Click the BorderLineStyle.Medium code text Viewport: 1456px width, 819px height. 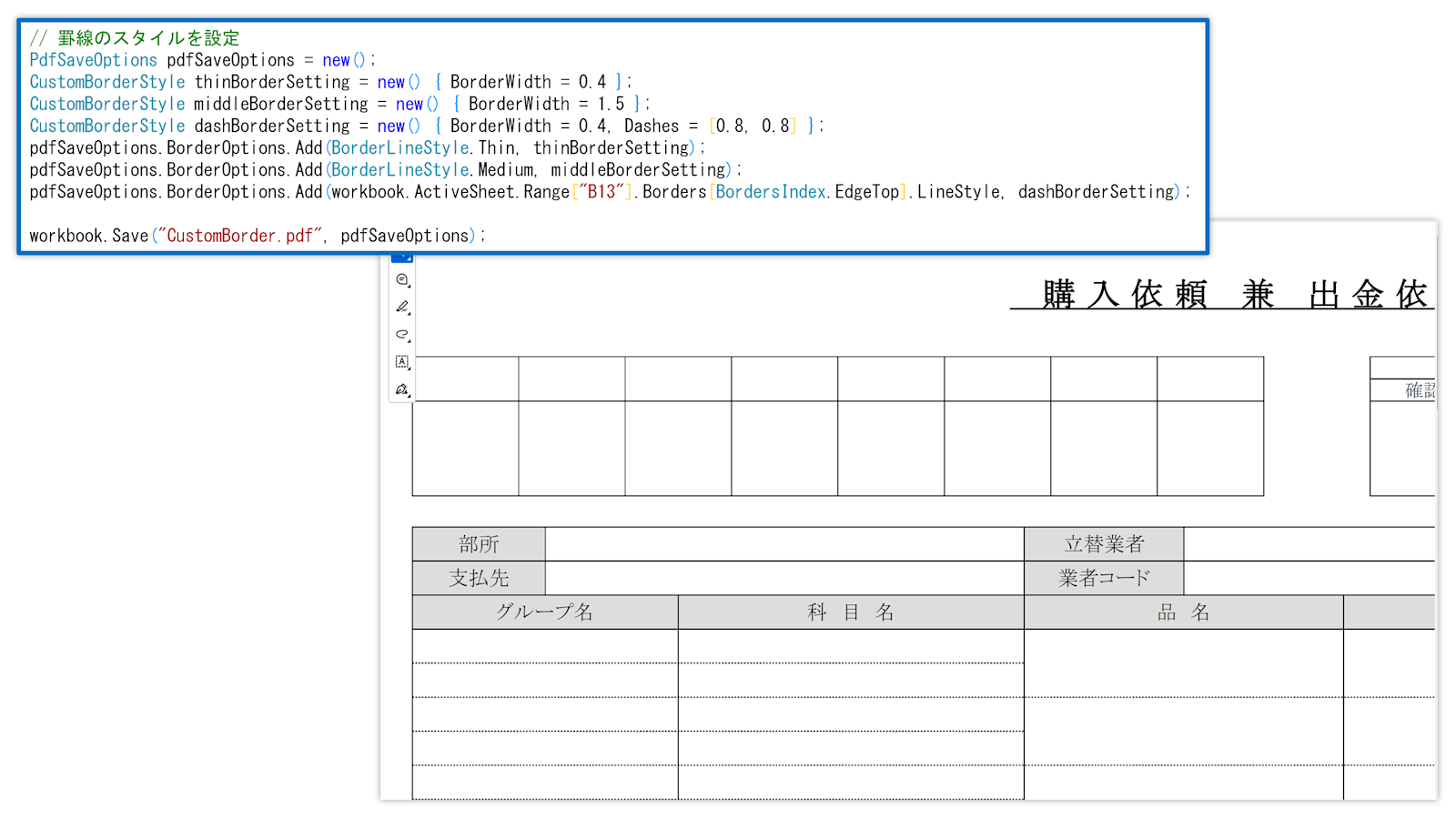point(433,170)
